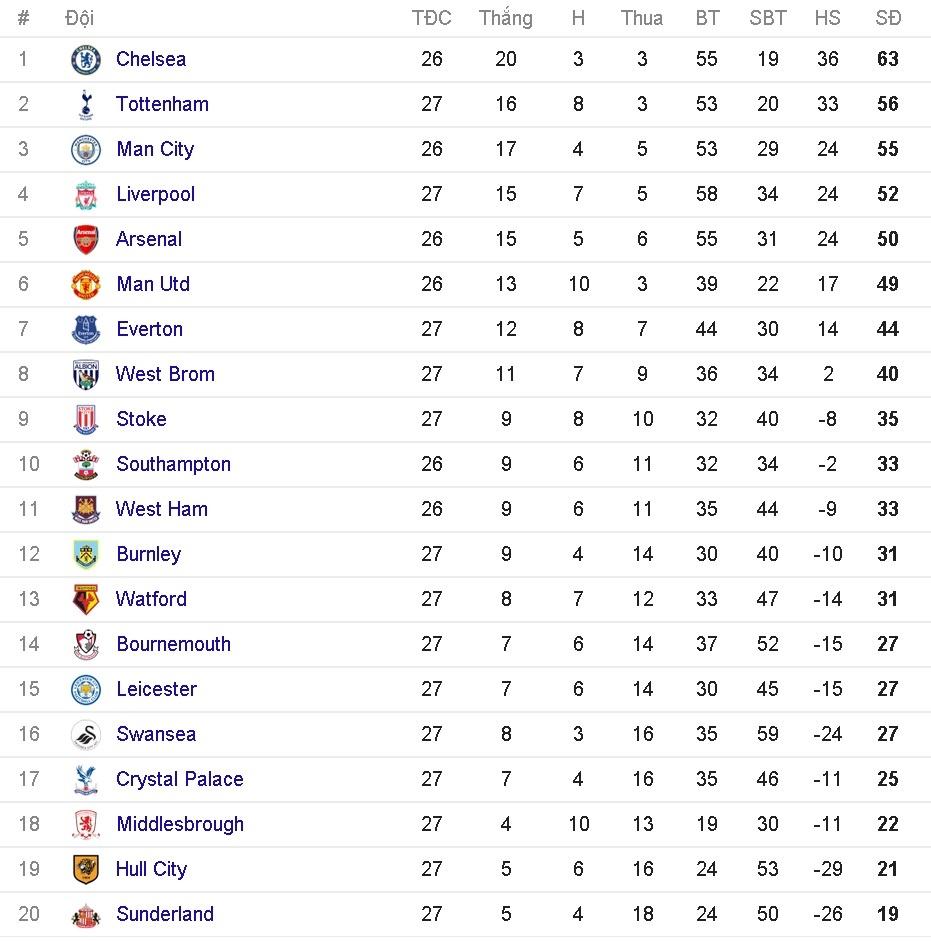
Task: Open the West Brom team link
Action: click(x=165, y=374)
